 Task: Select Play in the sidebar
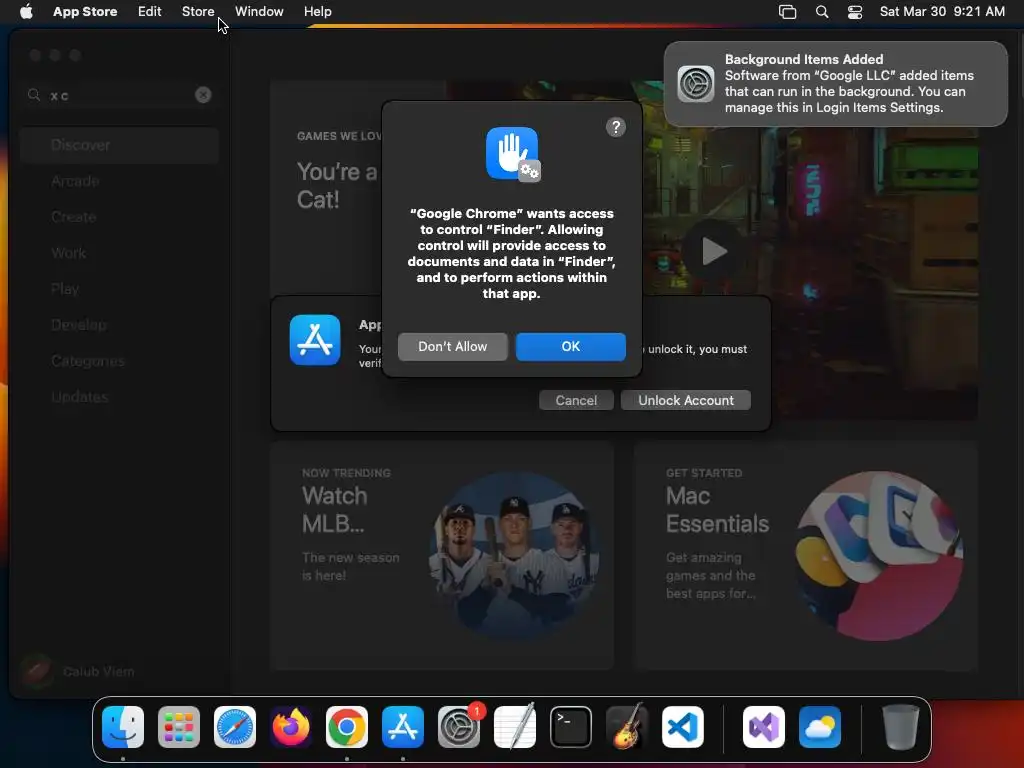[120, 289]
